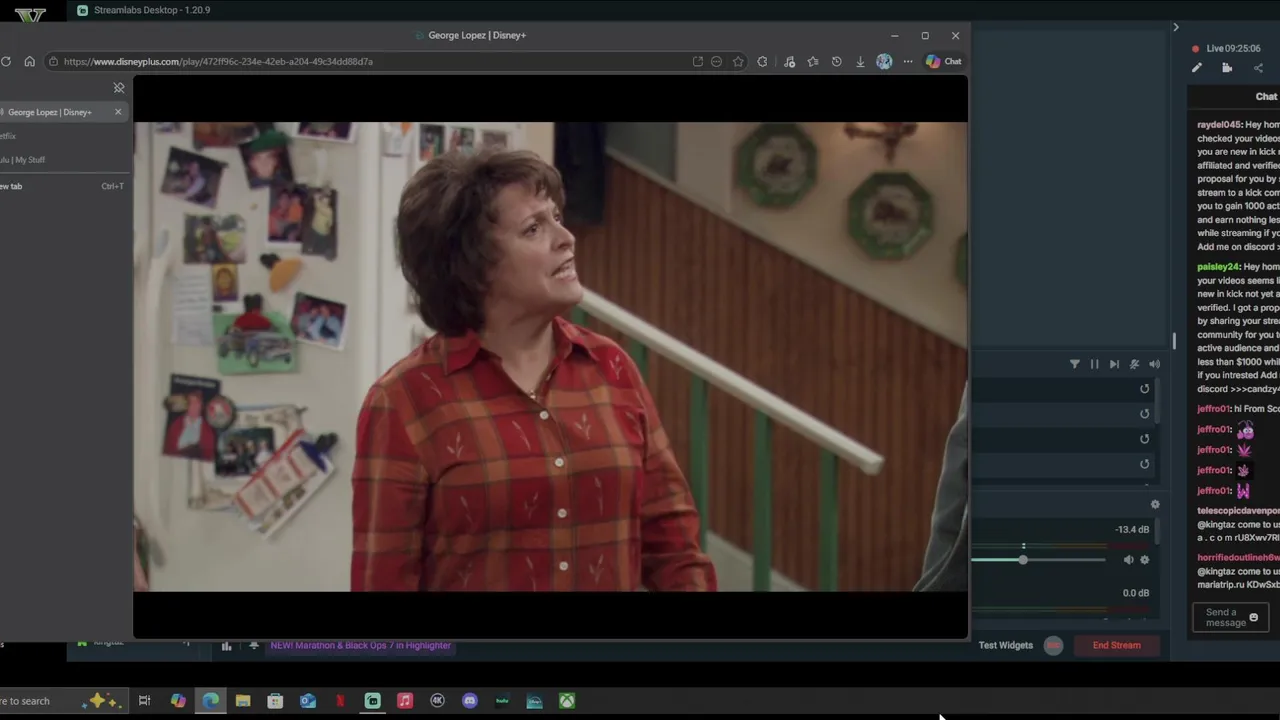Viewport: 1280px width, 720px height.
Task: Replay the fourth recent event in the list
Action: tap(1144, 464)
